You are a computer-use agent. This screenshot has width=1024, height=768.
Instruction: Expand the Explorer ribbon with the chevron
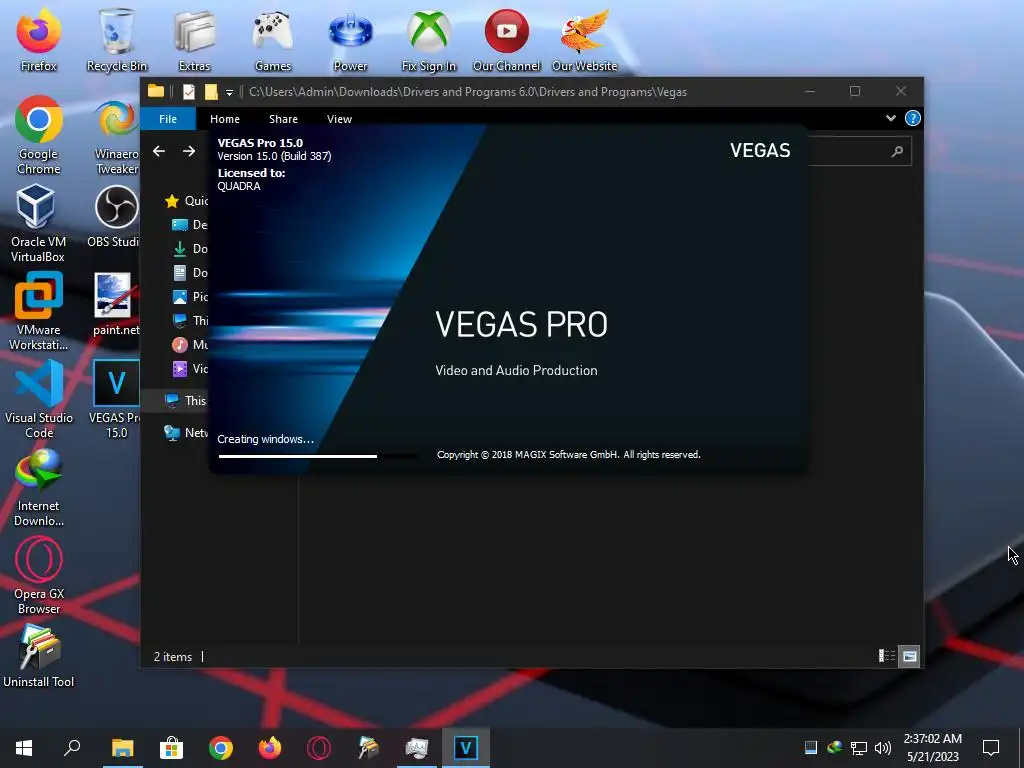891,118
